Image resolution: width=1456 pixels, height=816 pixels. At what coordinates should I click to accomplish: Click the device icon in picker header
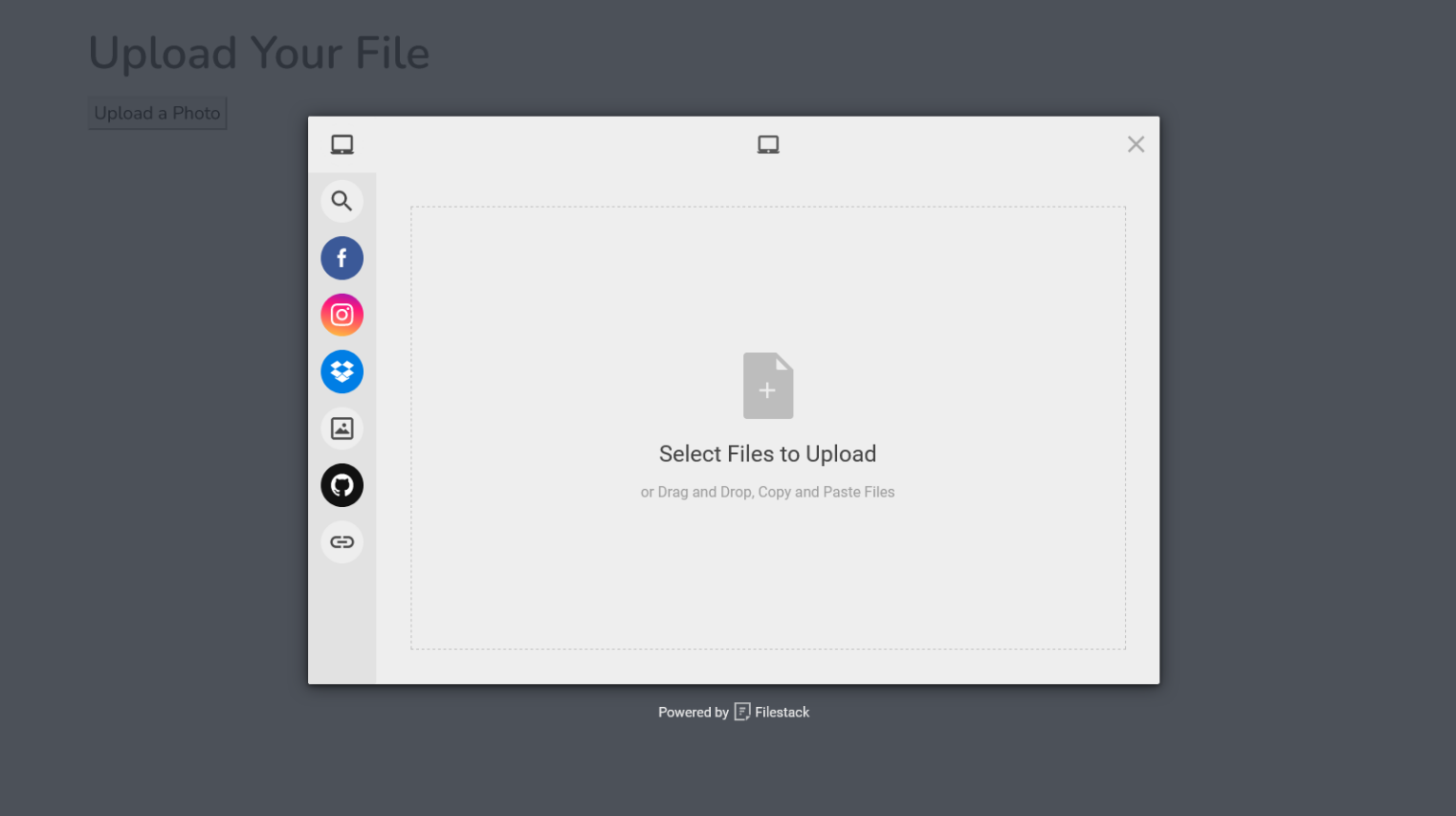coord(768,144)
